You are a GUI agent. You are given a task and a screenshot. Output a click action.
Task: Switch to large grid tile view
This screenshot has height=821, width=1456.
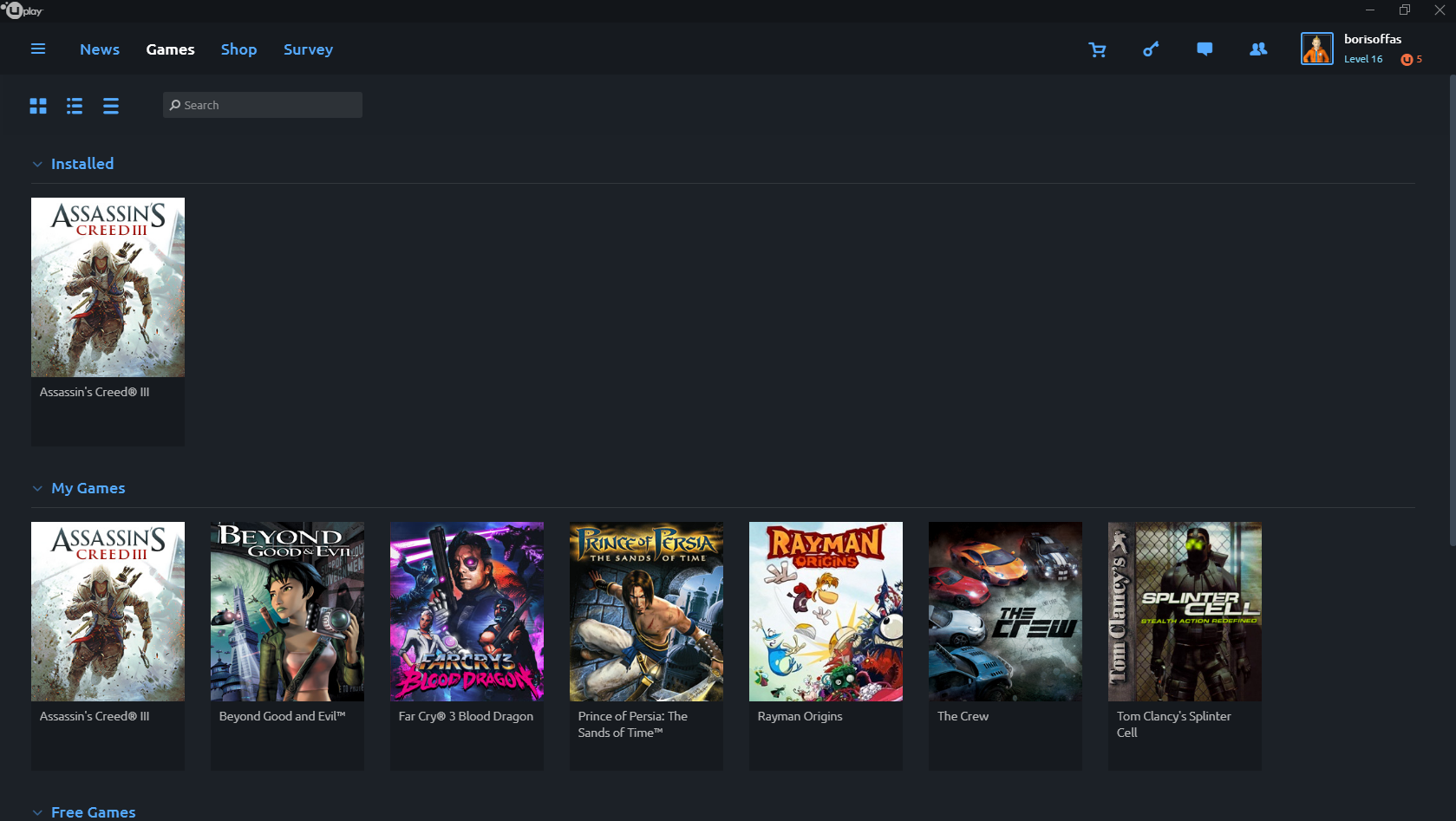[x=38, y=106]
